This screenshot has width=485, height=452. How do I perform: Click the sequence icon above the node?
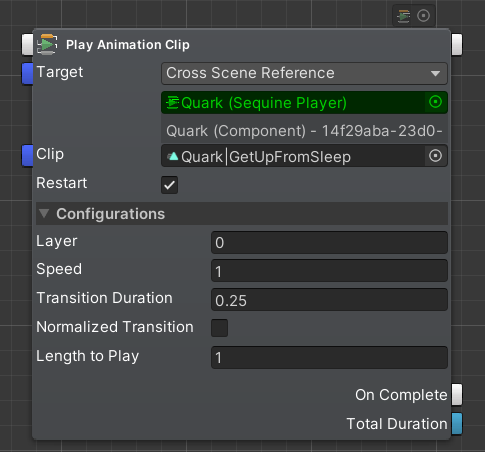click(x=404, y=16)
